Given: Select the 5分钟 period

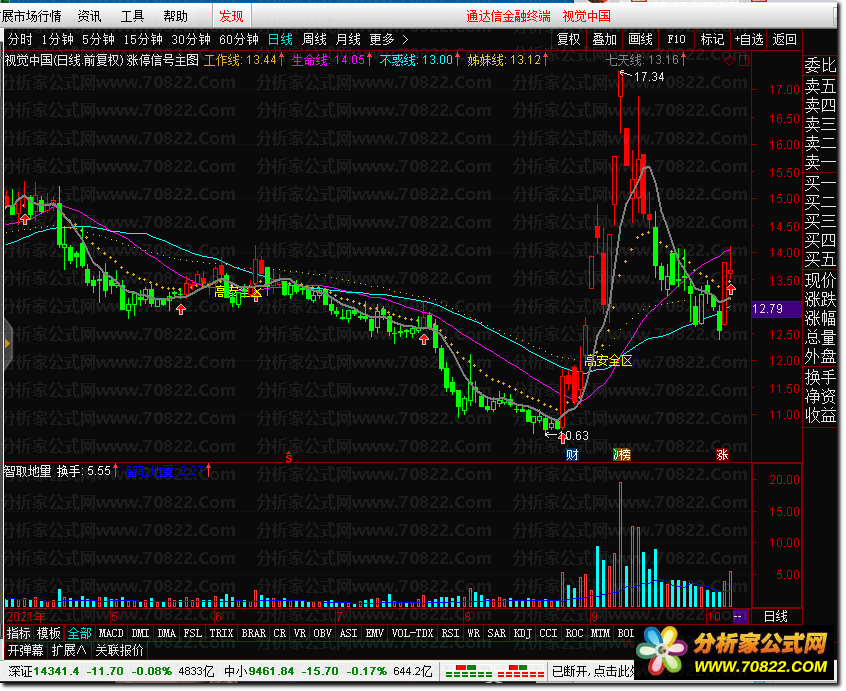Looking at the screenshot, I should (98, 39).
